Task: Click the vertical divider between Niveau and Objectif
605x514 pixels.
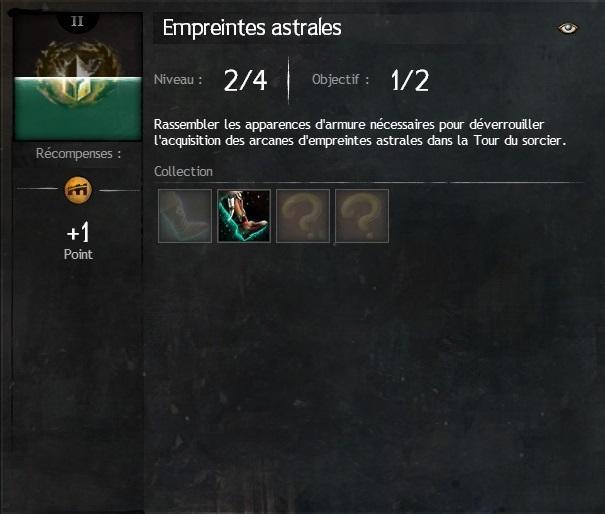Action: click(x=289, y=80)
